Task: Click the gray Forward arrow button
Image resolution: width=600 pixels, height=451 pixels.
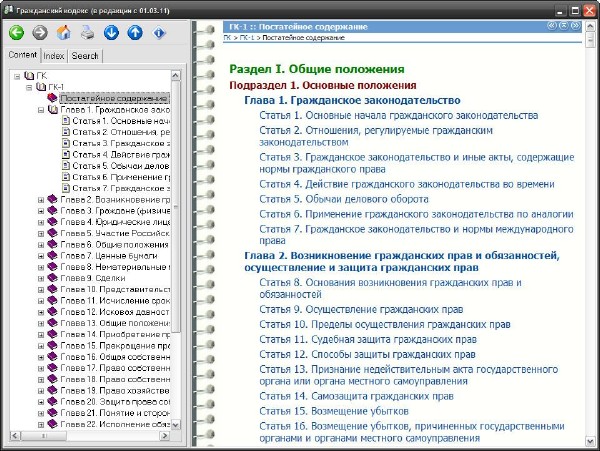Action: click(x=40, y=32)
